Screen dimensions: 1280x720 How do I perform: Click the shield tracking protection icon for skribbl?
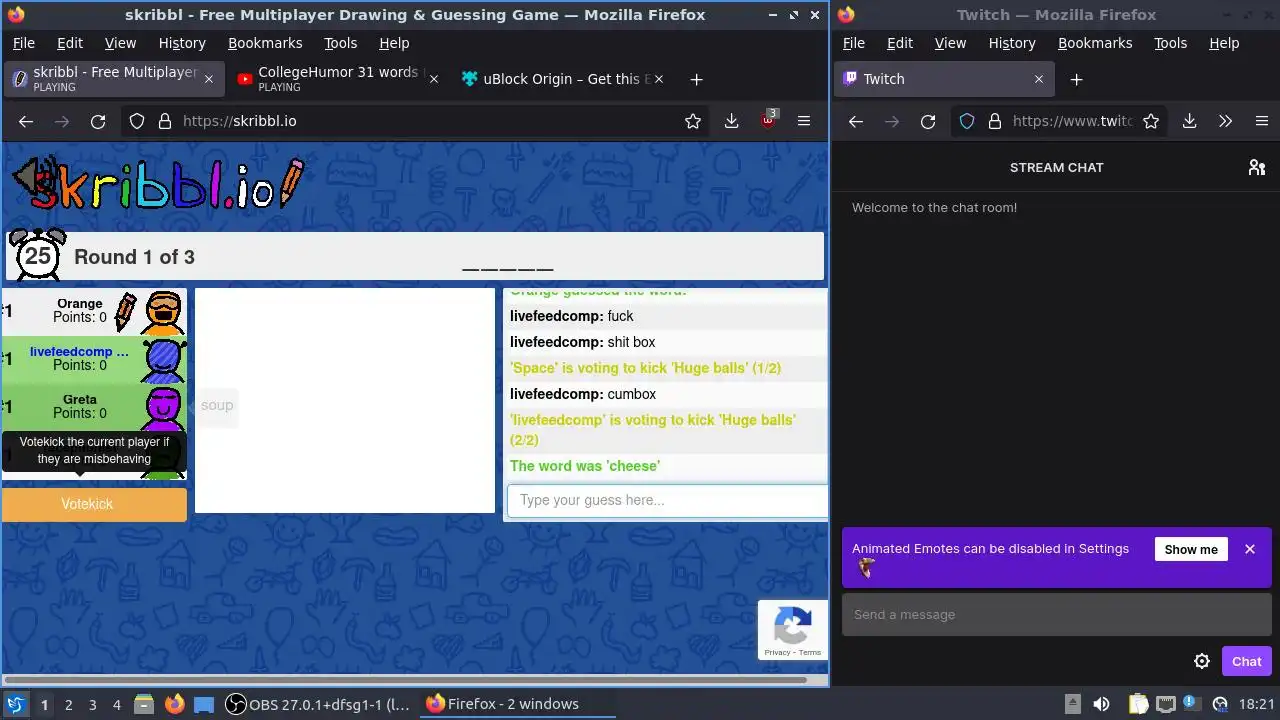137,121
